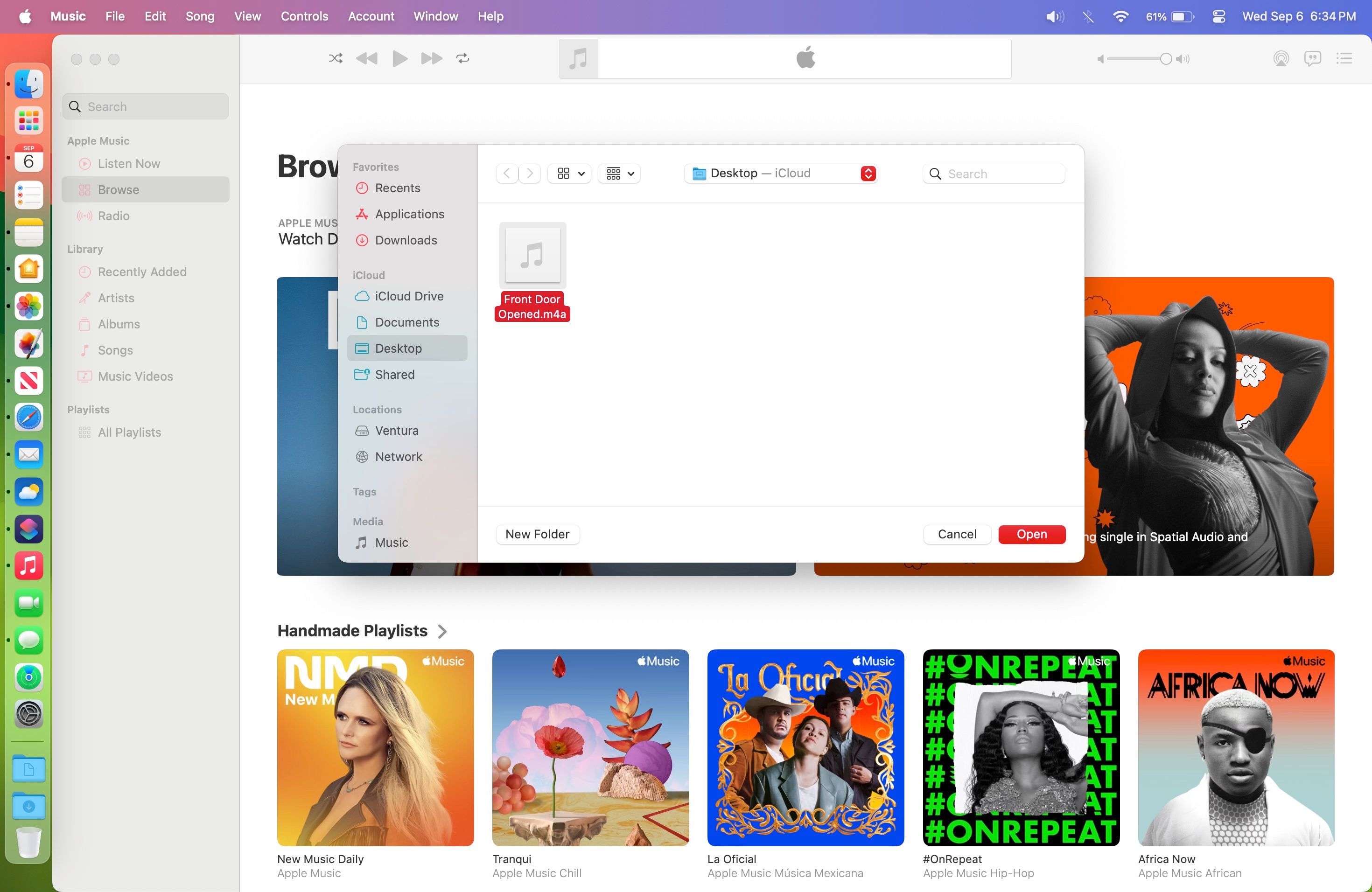Select Music Videos in the sidebar
1372x892 pixels.
pyautogui.click(x=135, y=376)
